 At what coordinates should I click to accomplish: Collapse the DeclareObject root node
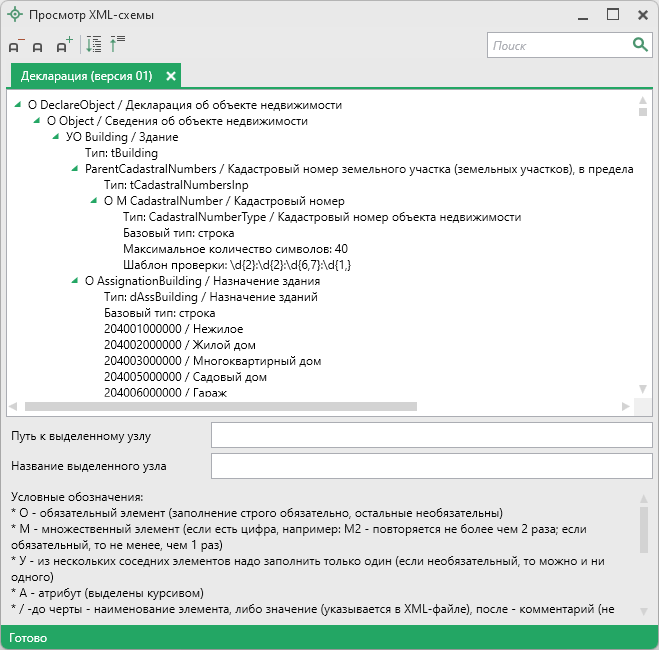point(18,105)
